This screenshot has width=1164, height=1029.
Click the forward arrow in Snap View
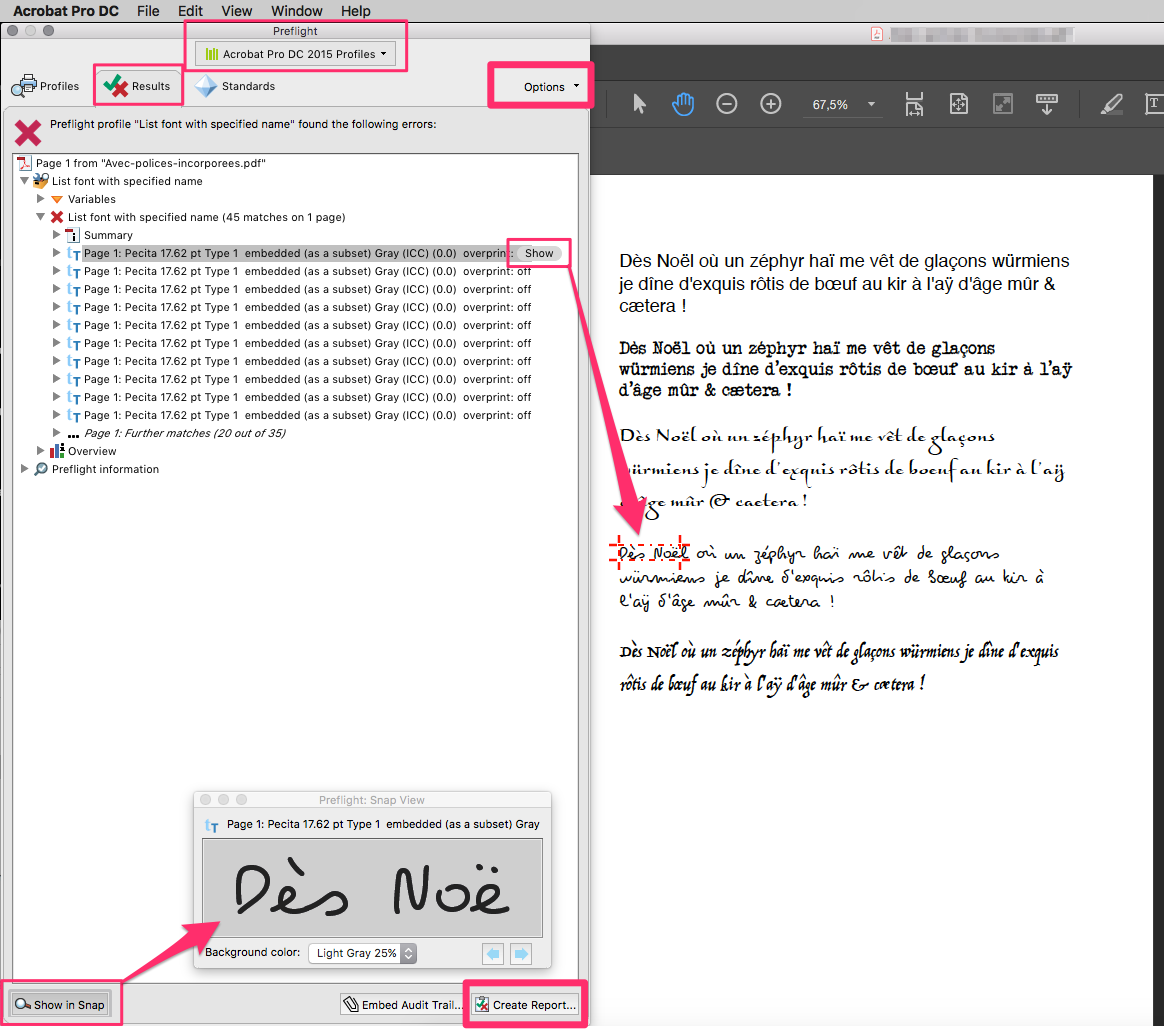click(520, 954)
